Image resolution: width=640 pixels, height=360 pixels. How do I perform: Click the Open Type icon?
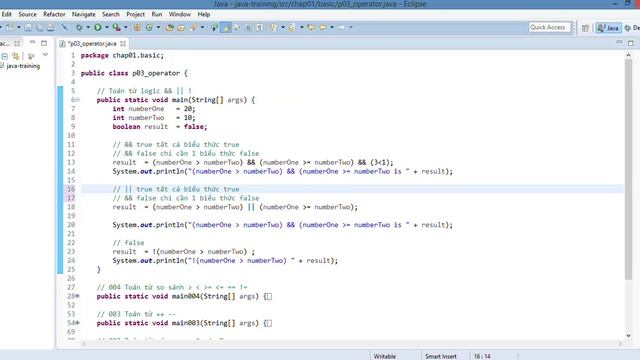pyautogui.click(x=170, y=27)
